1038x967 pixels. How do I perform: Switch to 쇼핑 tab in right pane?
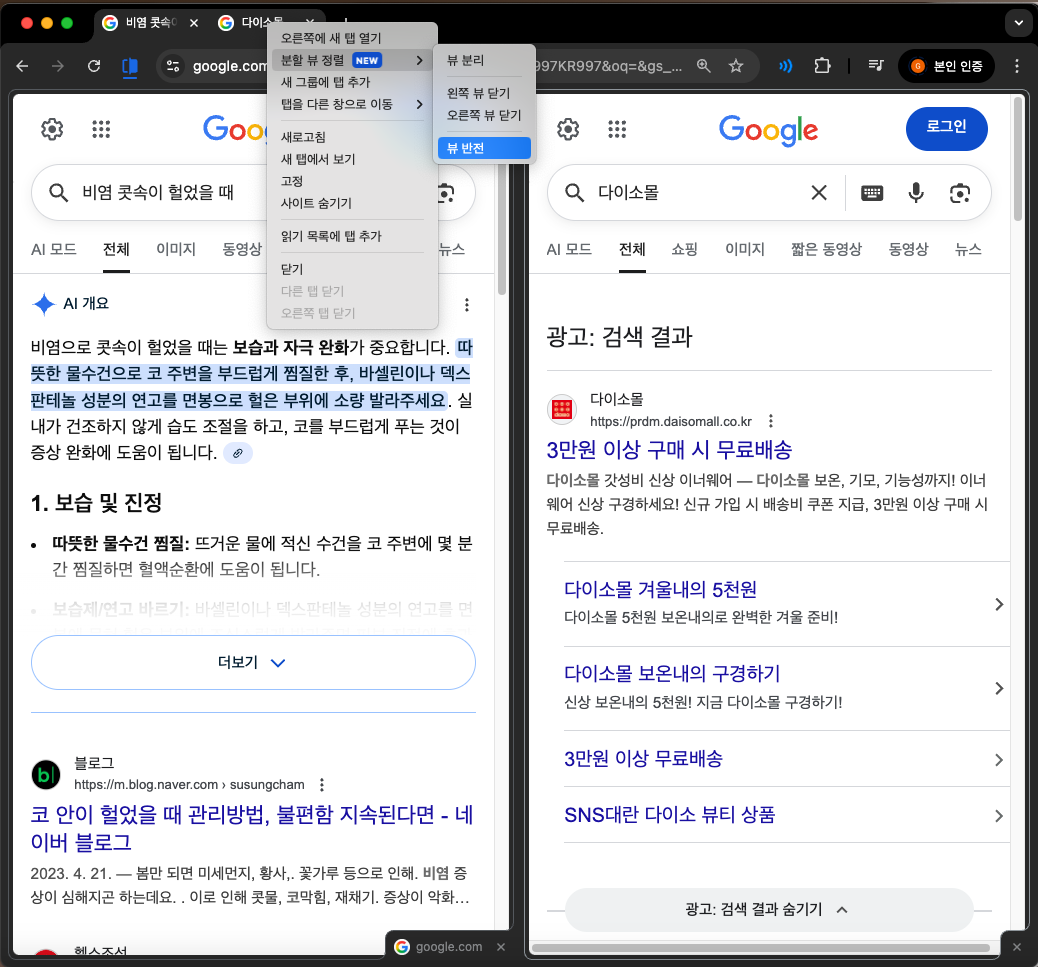685,249
